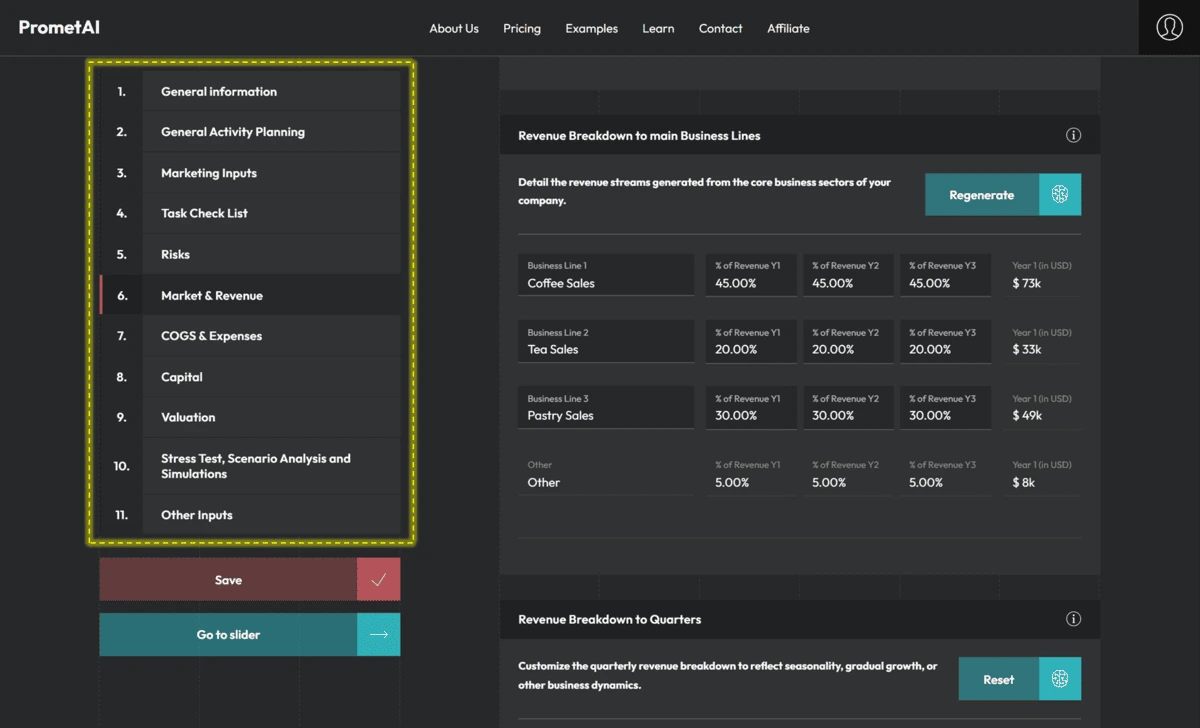Click the AI brain icon on Regenerate
The image size is (1200, 728).
coord(1060,195)
